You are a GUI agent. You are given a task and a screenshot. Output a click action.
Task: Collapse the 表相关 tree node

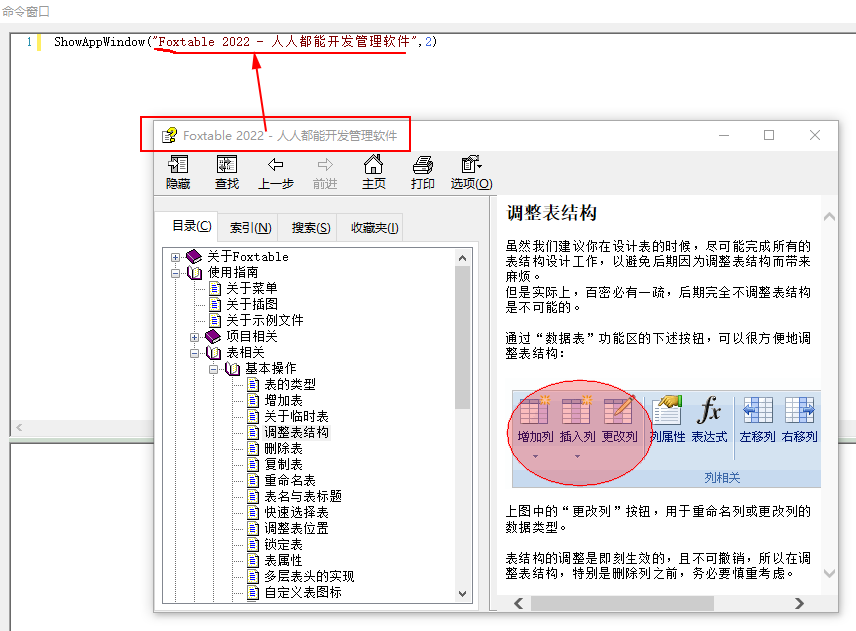click(x=194, y=353)
